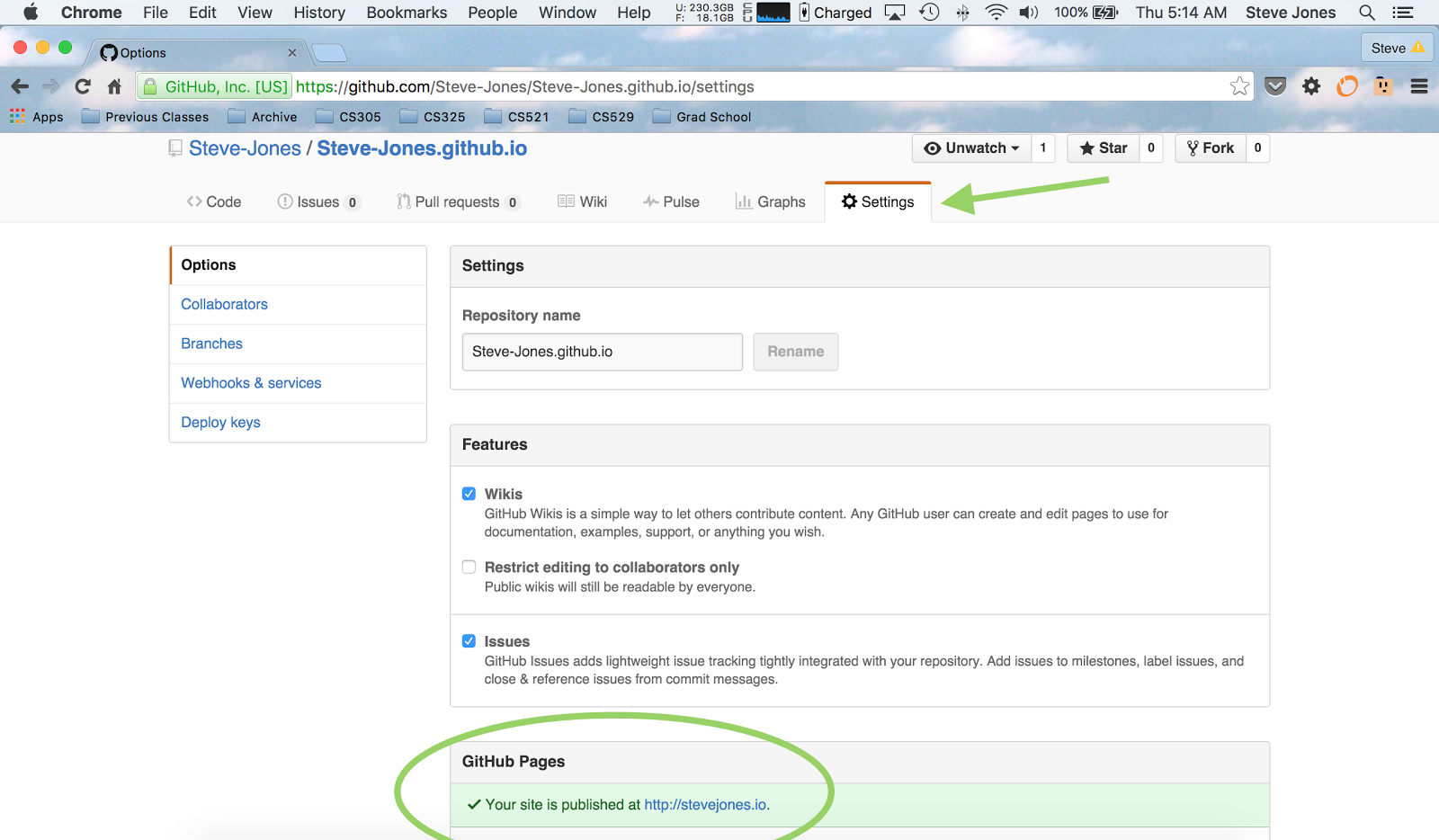Screen dimensions: 1439x840
Task: Click the Repository name input field
Action: 603,352
